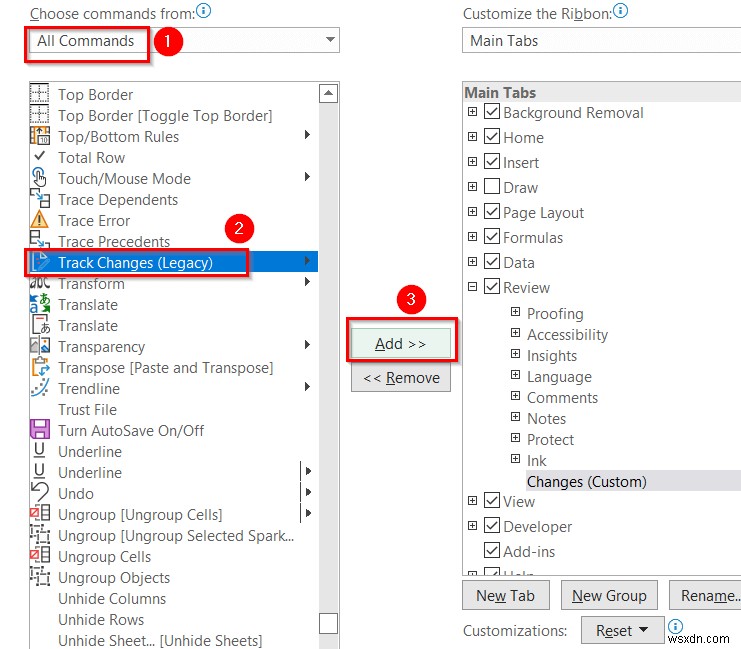741x649 pixels.
Task: Open the Reset customizations dropdown
Action: click(622, 630)
